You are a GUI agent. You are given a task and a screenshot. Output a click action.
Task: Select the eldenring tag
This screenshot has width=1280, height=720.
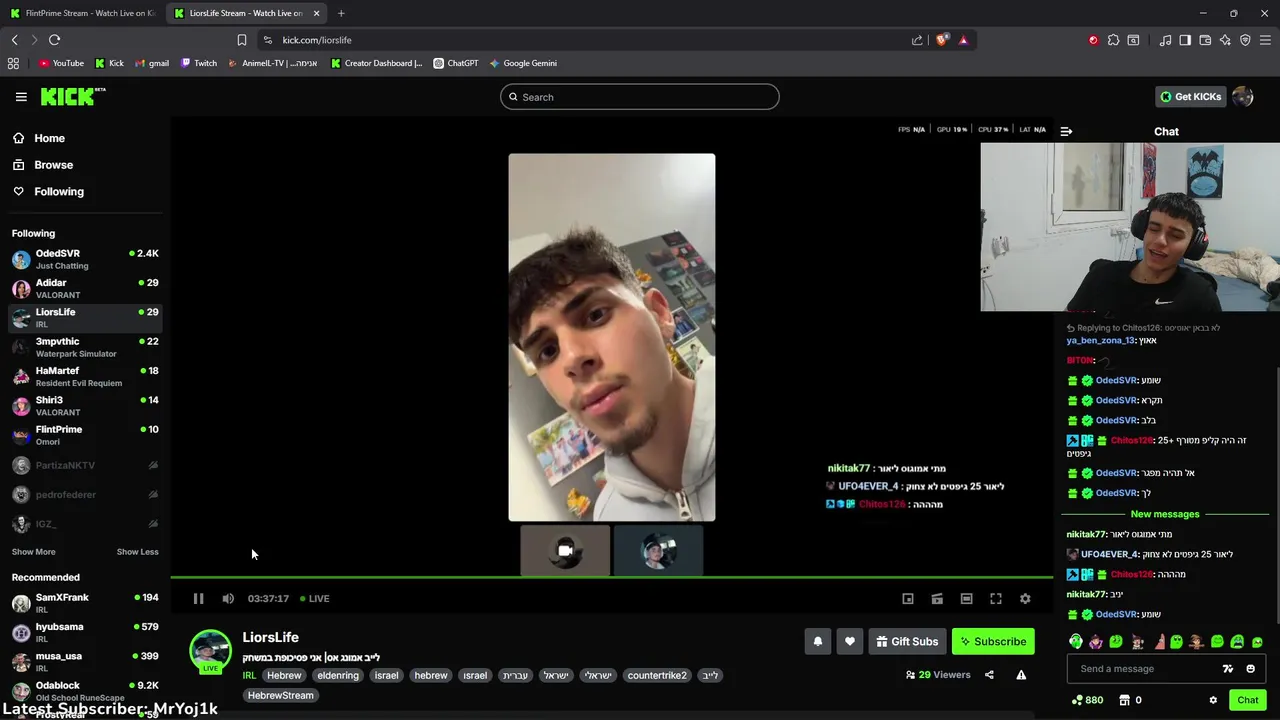pyautogui.click(x=338, y=675)
